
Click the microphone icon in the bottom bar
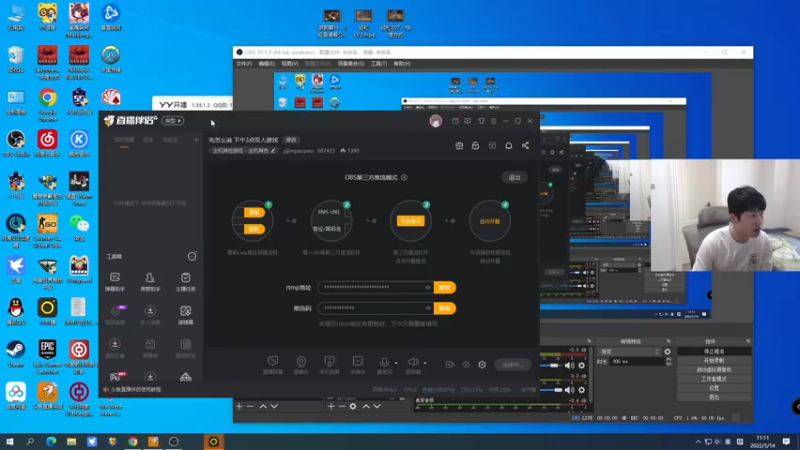pos(384,362)
